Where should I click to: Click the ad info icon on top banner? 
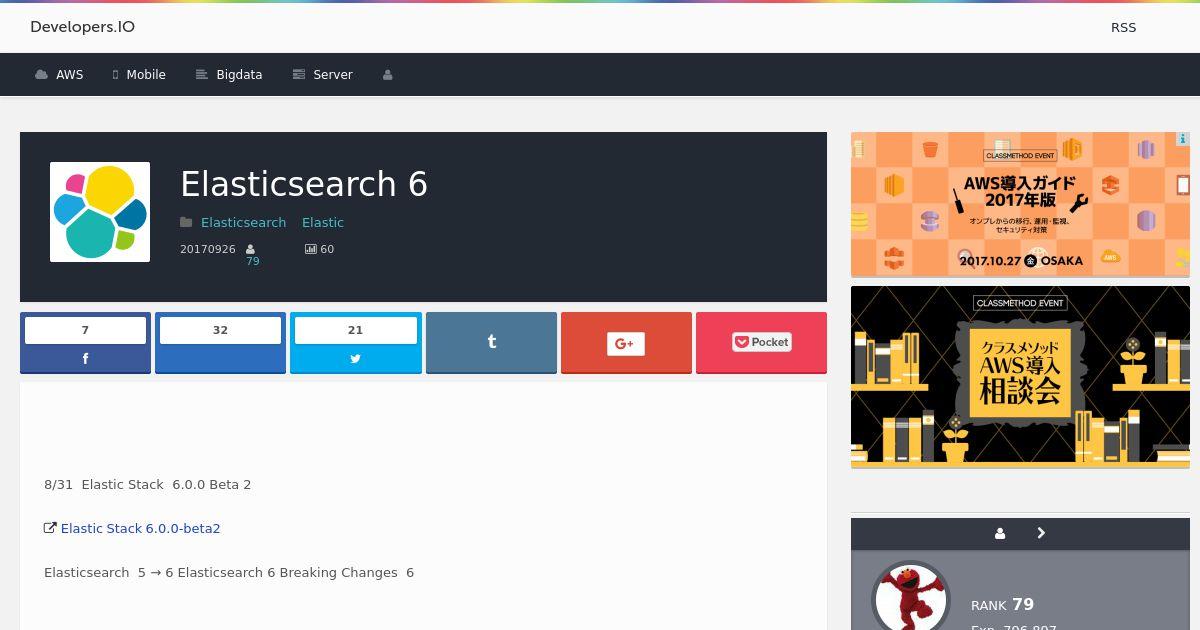(1182, 139)
